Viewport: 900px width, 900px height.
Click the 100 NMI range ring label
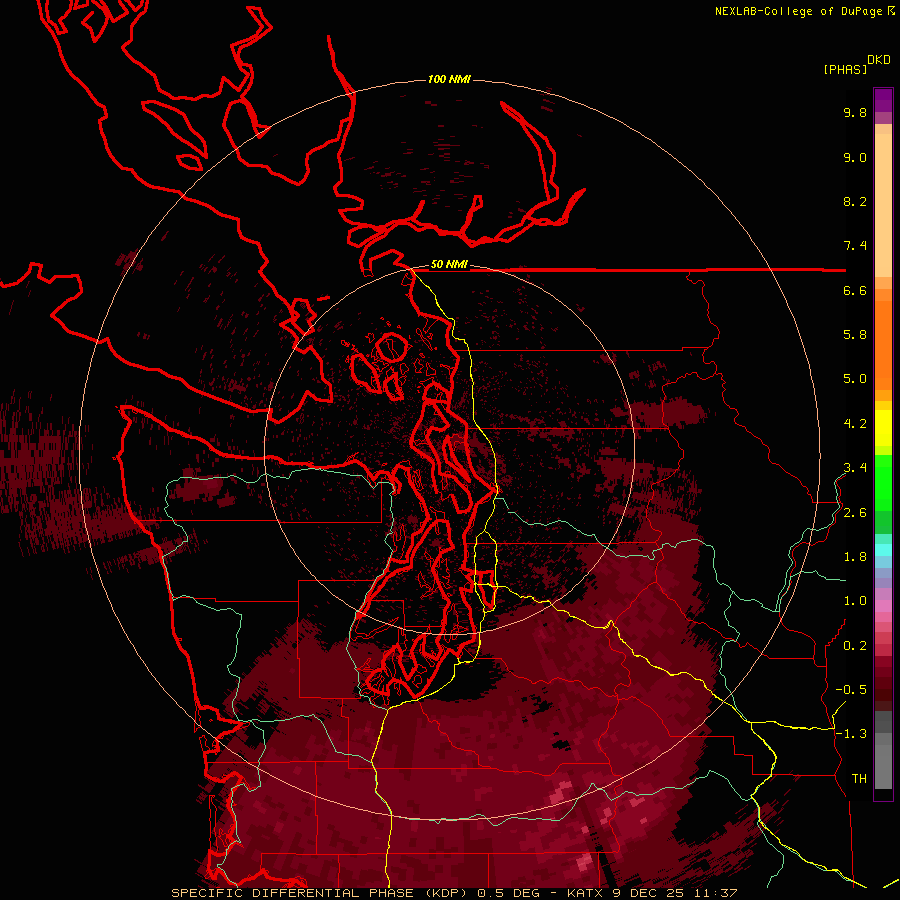449,79
